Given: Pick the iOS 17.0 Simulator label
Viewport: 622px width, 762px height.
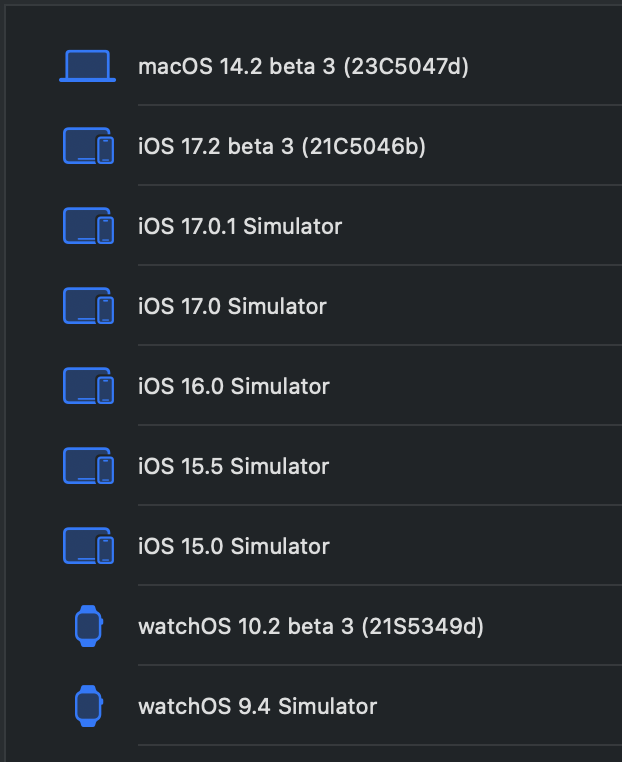Looking at the screenshot, I should 232,307.
